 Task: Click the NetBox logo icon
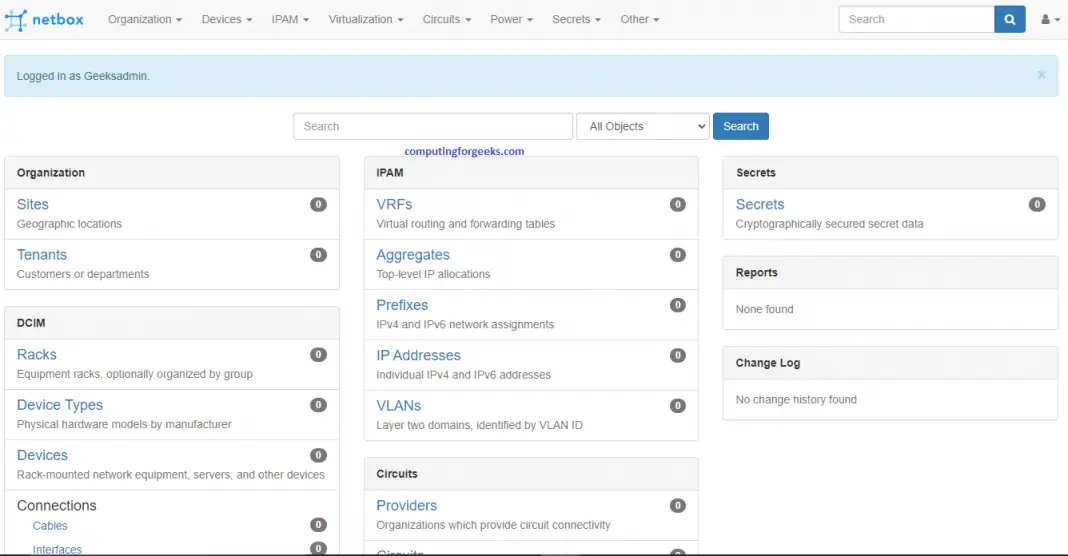(16, 19)
